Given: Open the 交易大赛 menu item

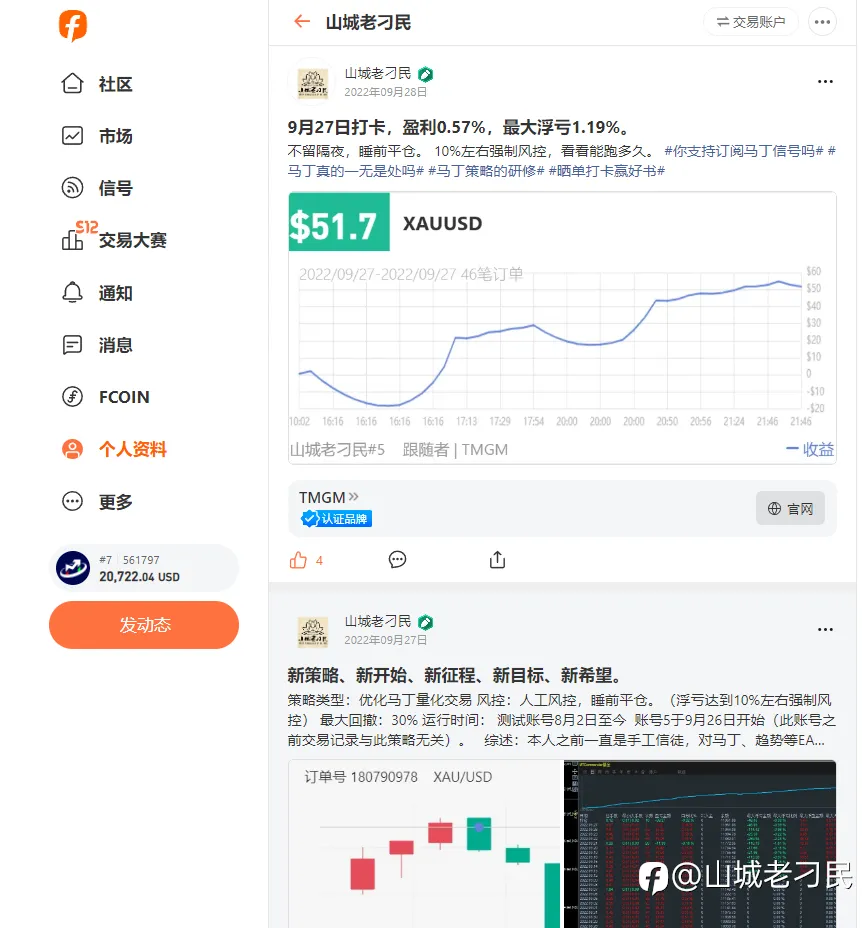Looking at the screenshot, I should coord(114,239).
